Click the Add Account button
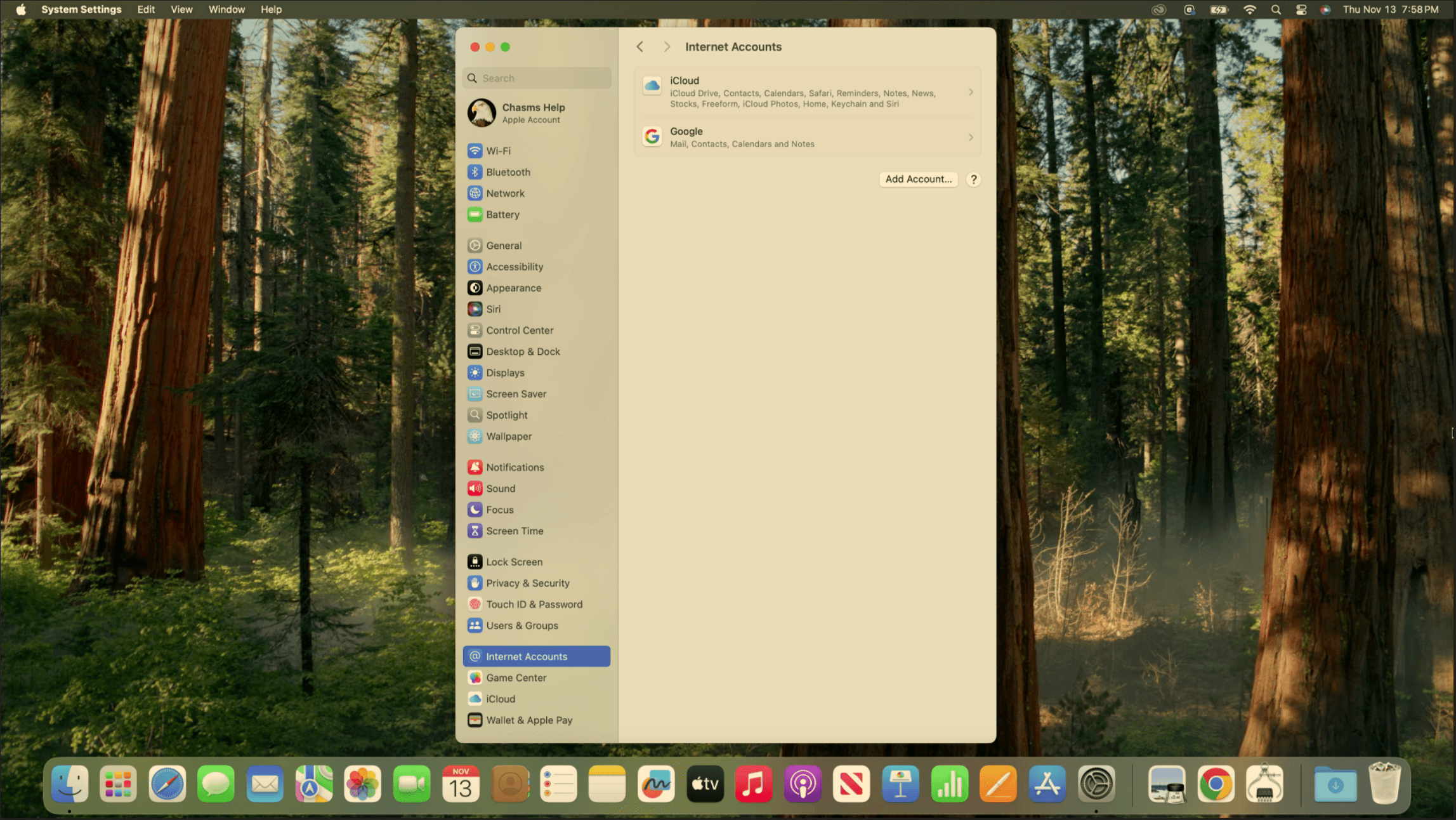 (918, 180)
